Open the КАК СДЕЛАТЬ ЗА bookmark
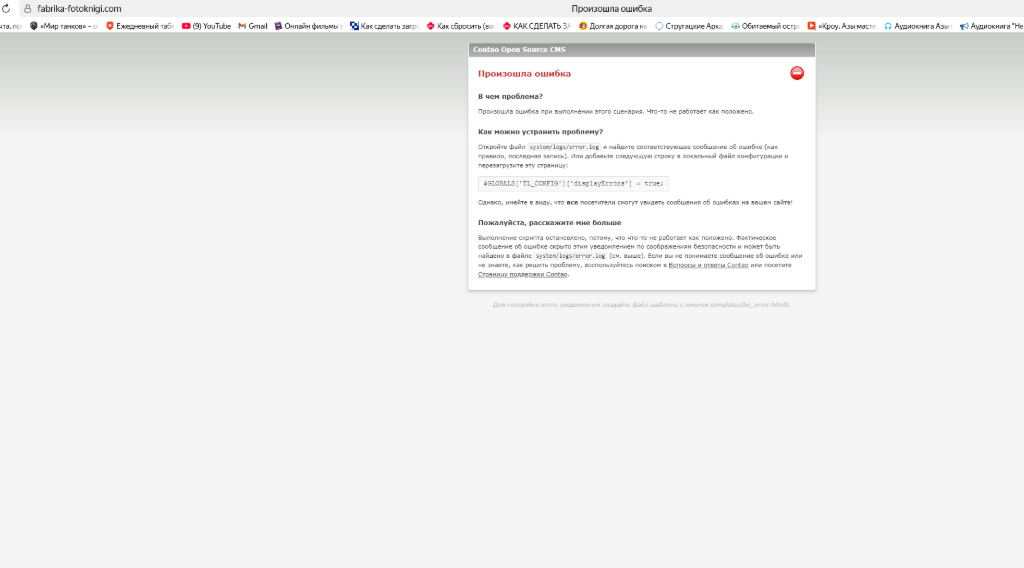This screenshot has height=568, width=1024. pos(537,26)
